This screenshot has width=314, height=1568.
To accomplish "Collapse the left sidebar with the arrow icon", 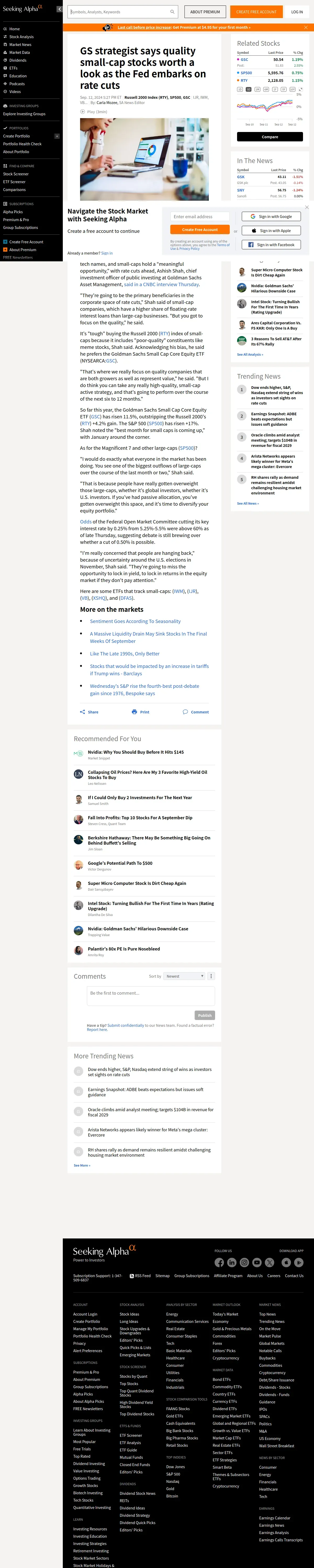I will [59, 9].
